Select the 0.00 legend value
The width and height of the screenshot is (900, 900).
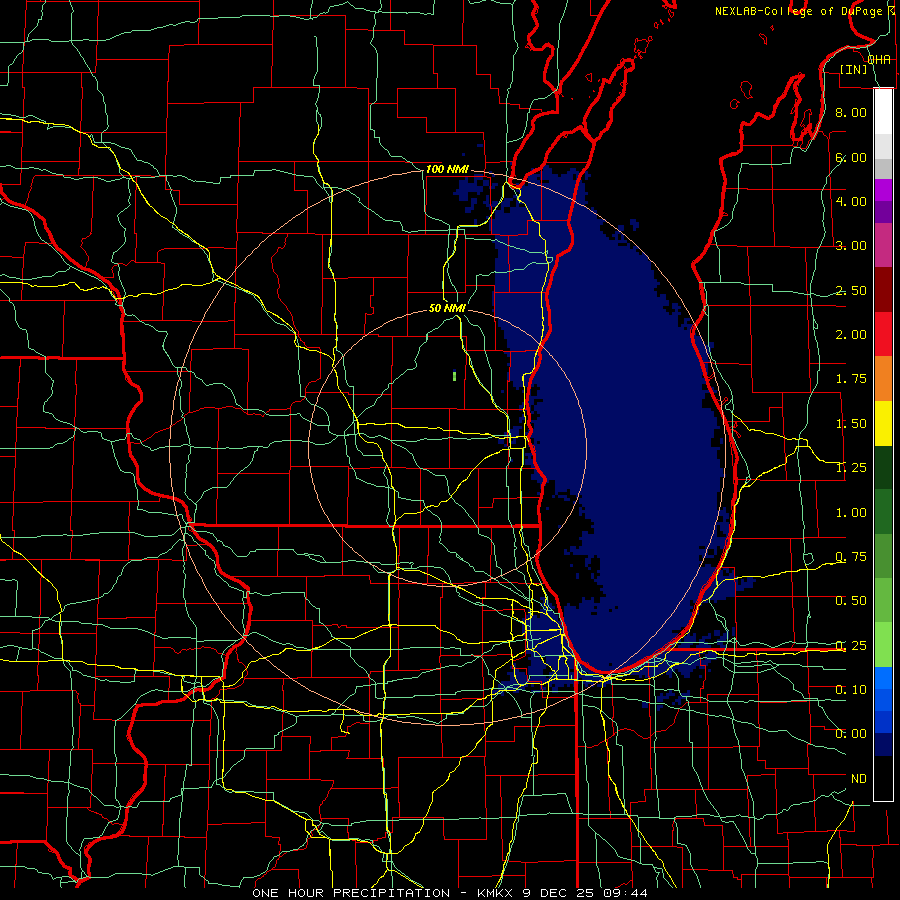(851, 734)
